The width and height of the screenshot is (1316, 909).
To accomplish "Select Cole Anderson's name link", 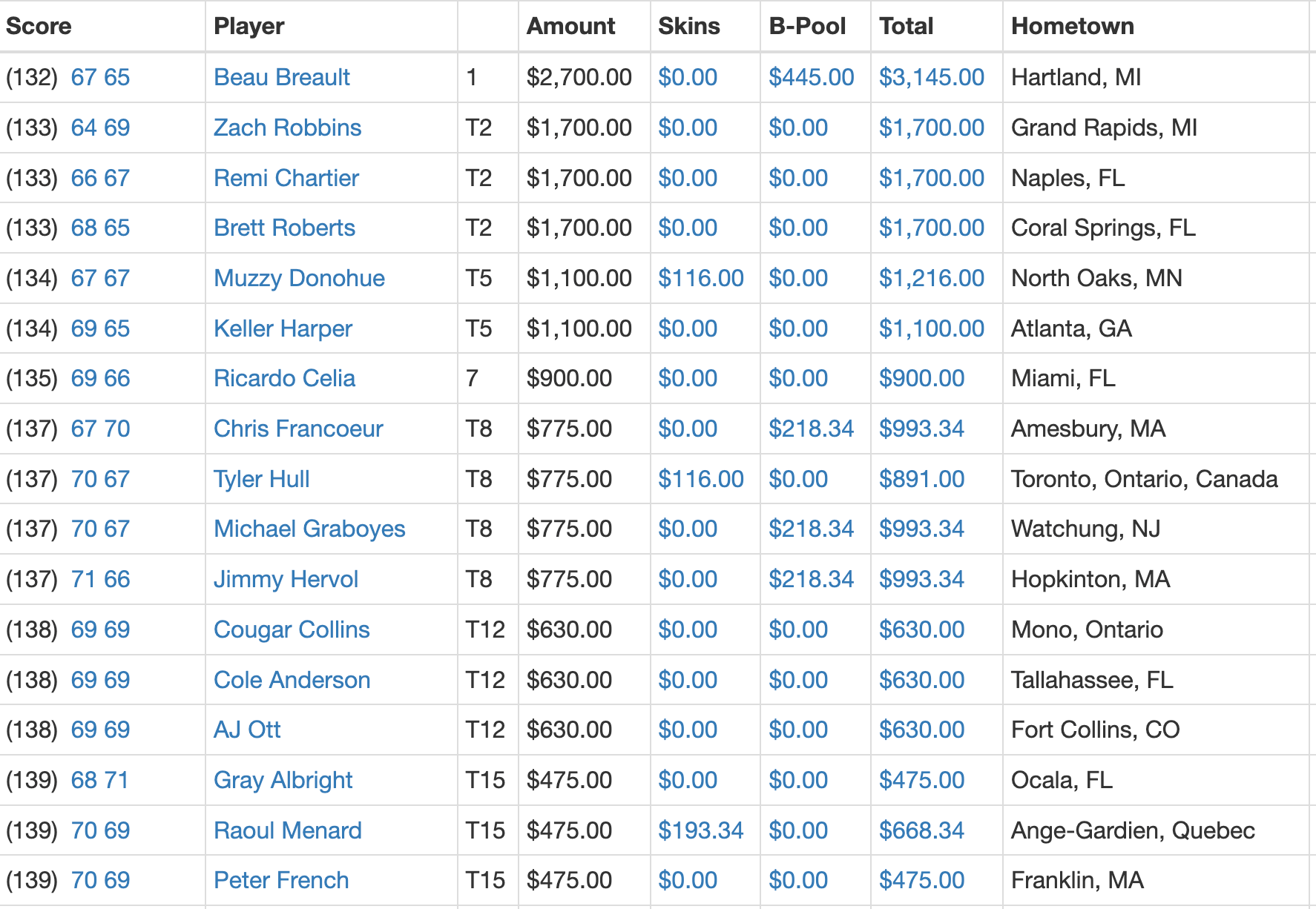I will [292, 680].
